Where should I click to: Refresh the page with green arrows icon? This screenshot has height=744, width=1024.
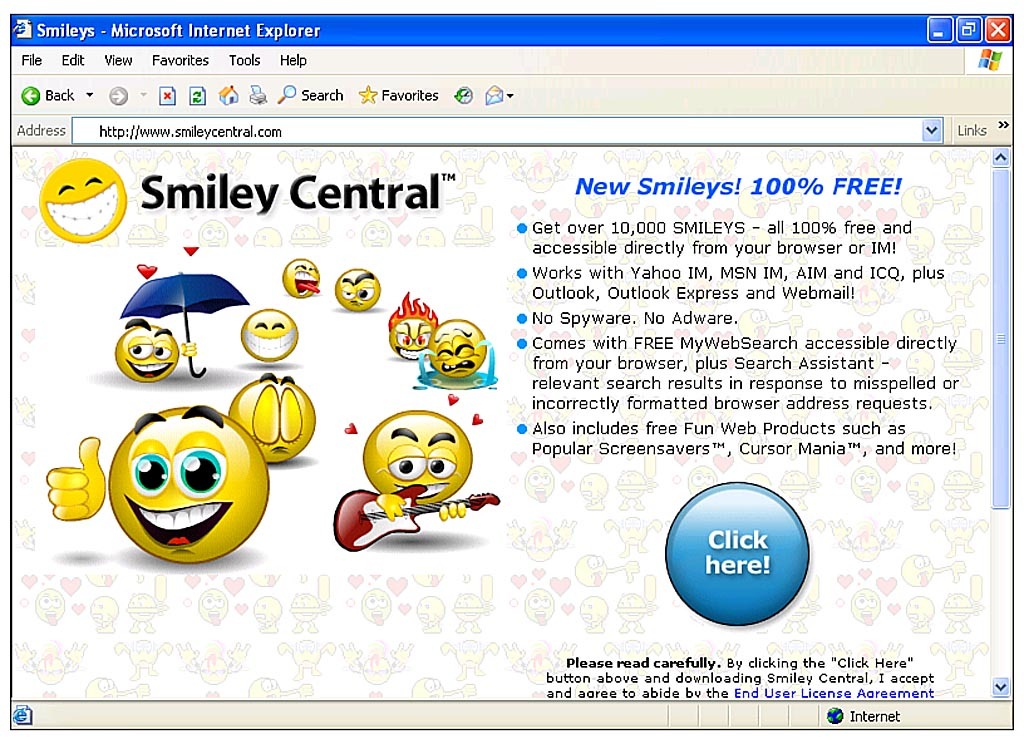coord(197,96)
